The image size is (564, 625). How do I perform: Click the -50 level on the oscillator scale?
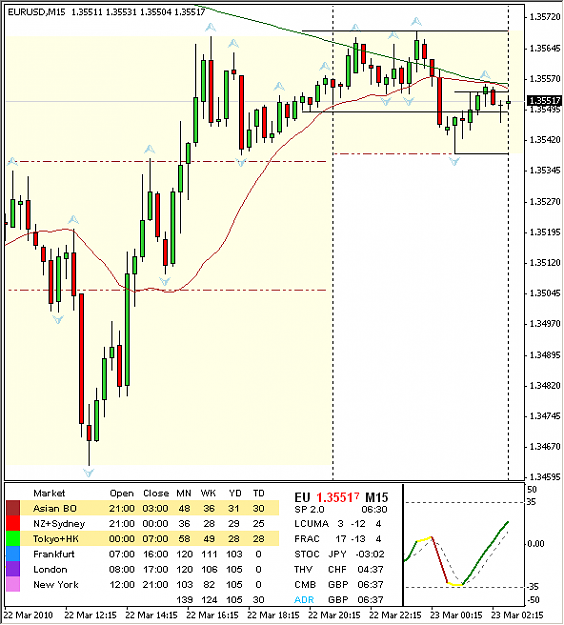pyautogui.click(x=533, y=600)
